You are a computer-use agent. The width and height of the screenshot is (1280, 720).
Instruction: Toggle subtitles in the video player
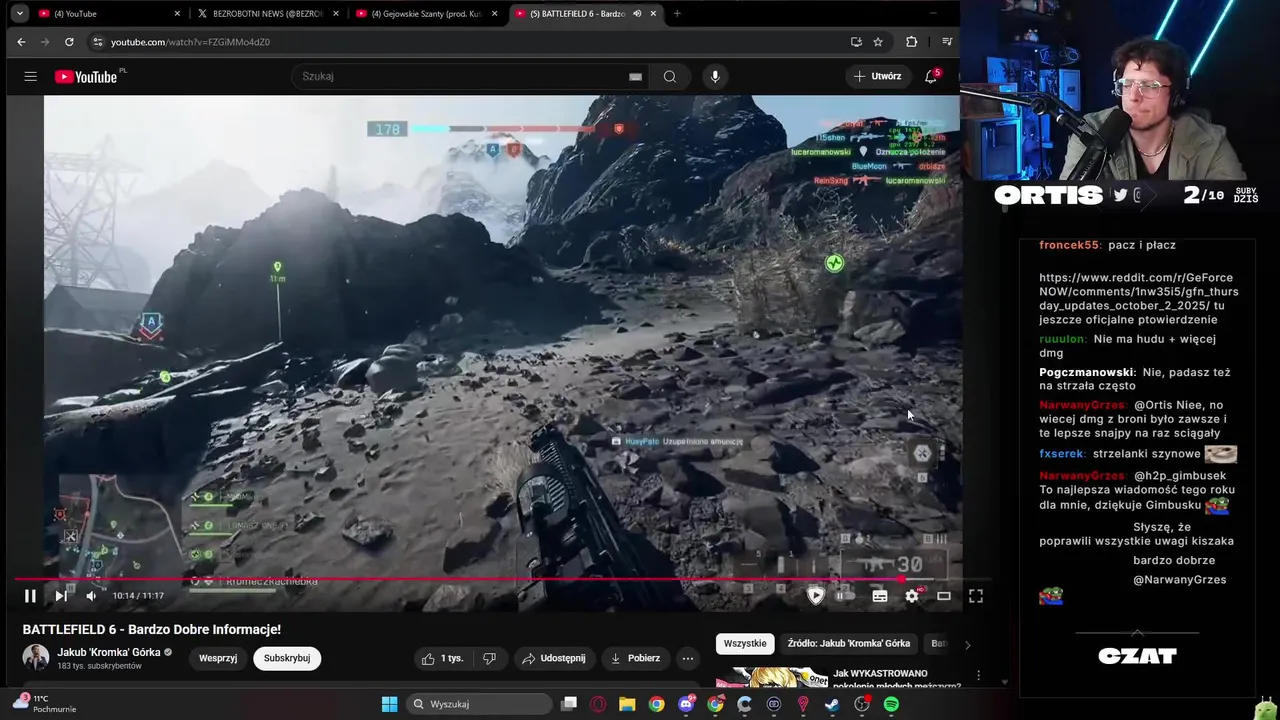pyautogui.click(x=879, y=596)
